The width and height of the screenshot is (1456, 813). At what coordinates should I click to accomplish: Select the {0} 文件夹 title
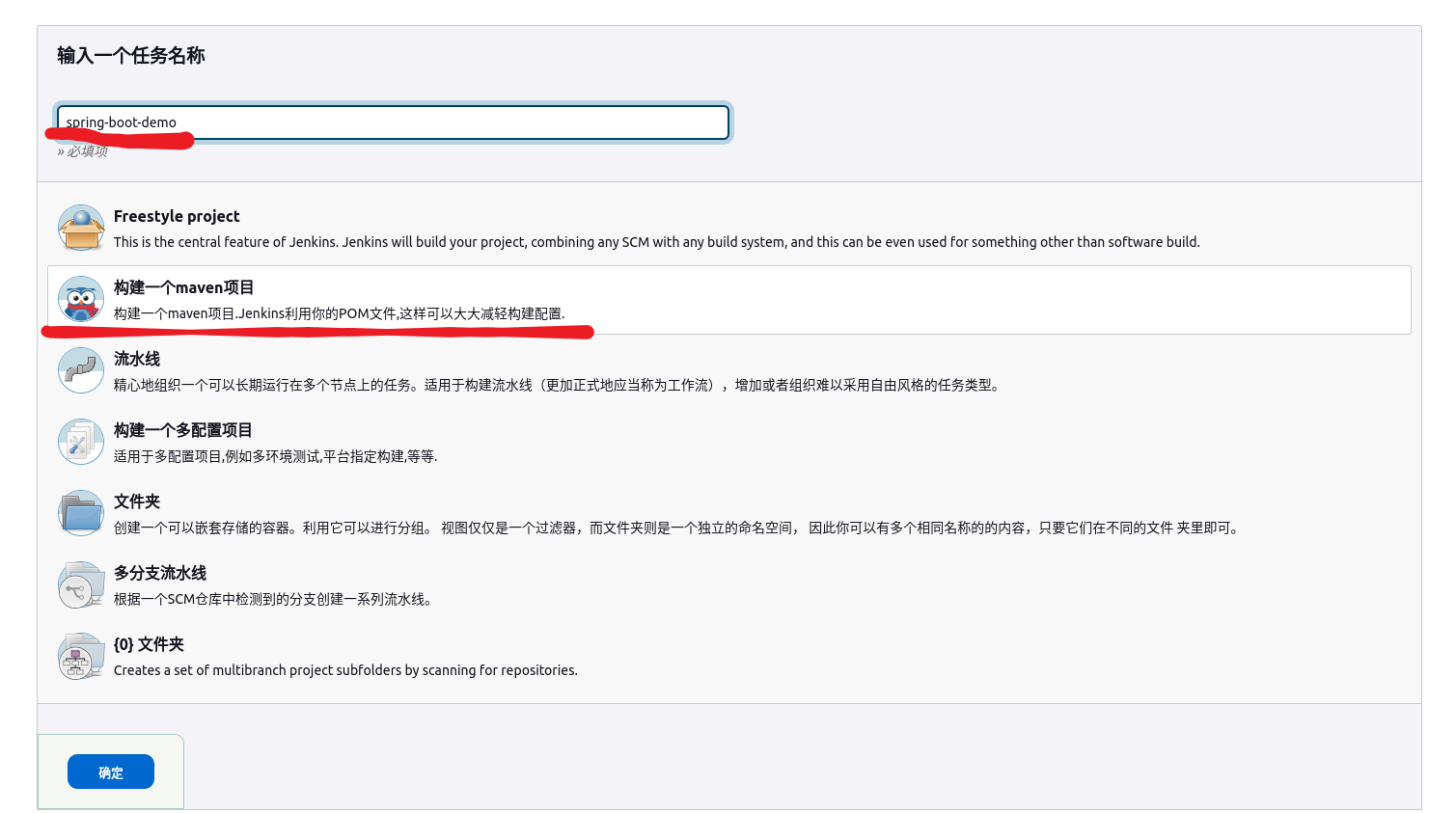pyautogui.click(x=149, y=644)
